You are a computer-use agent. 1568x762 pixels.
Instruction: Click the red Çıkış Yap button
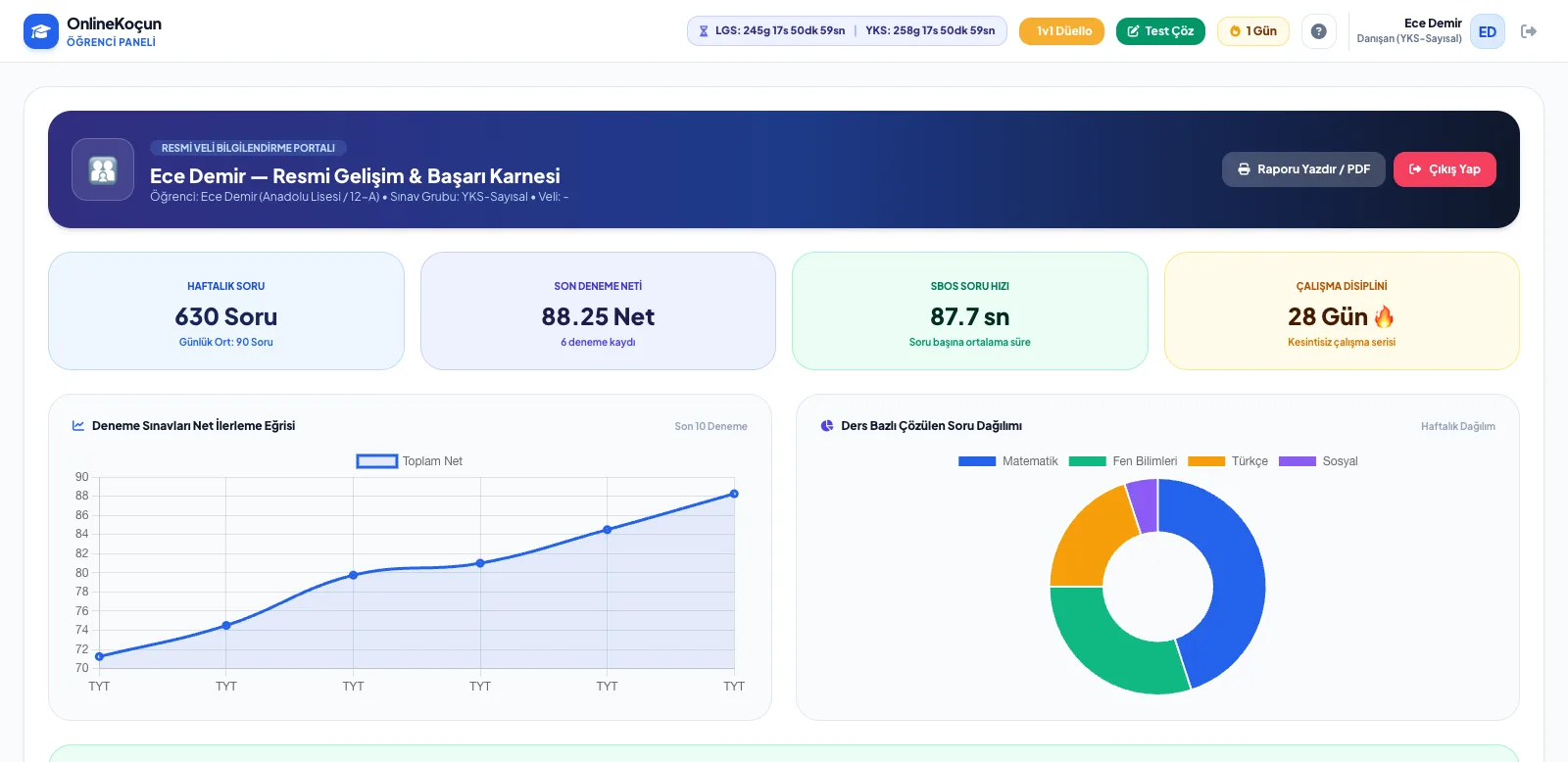pos(1445,169)
